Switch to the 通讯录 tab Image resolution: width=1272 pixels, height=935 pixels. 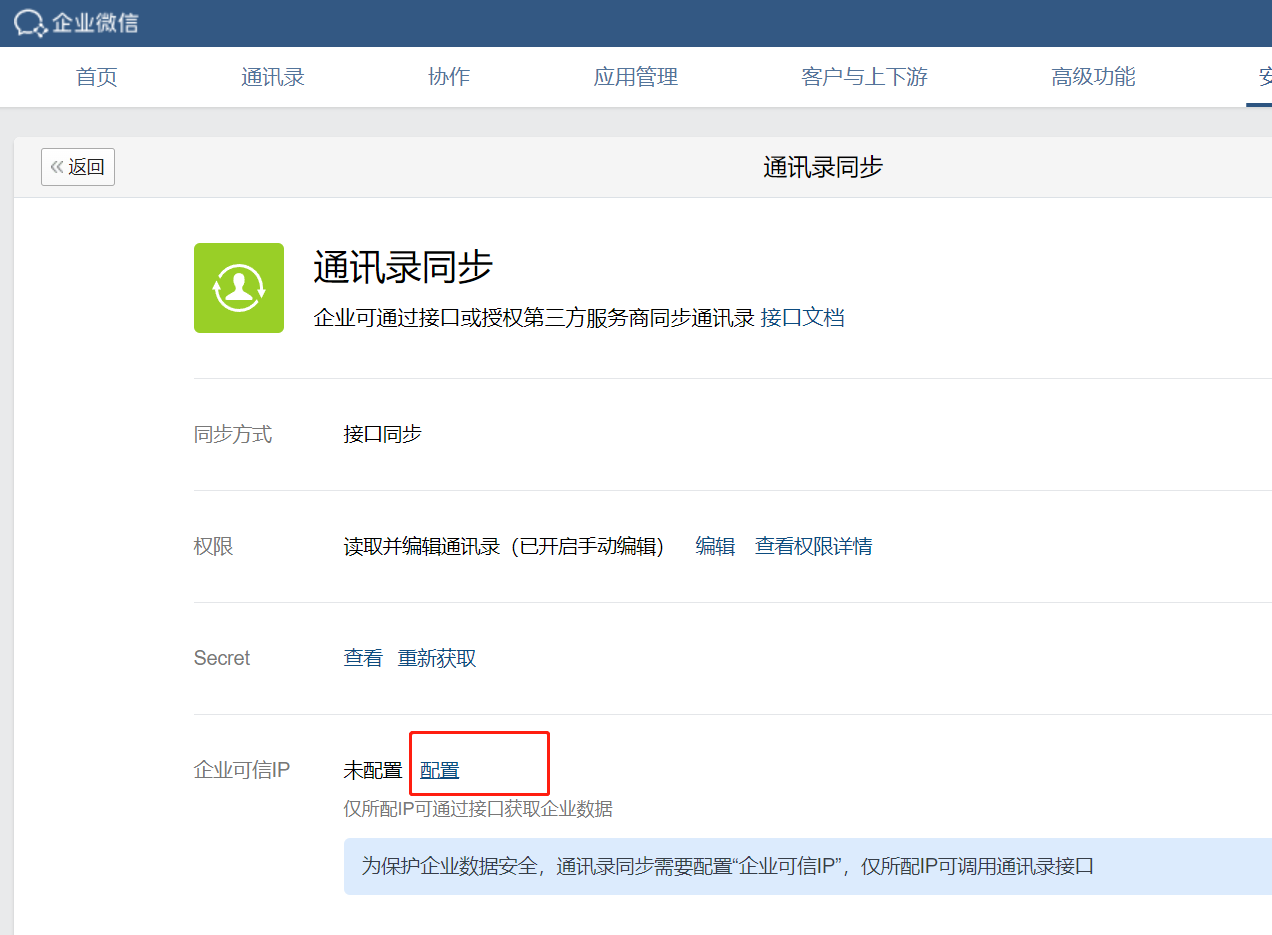click(x=272, y=77)
